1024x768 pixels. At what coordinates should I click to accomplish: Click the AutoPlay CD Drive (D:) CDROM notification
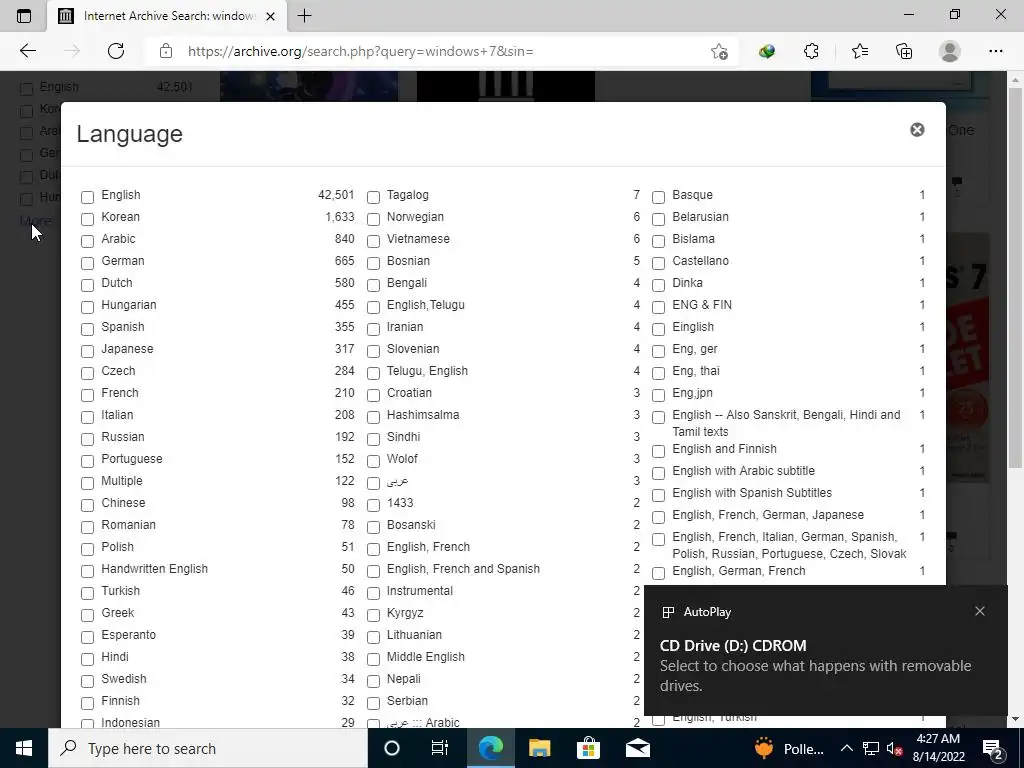pos(825,650)
